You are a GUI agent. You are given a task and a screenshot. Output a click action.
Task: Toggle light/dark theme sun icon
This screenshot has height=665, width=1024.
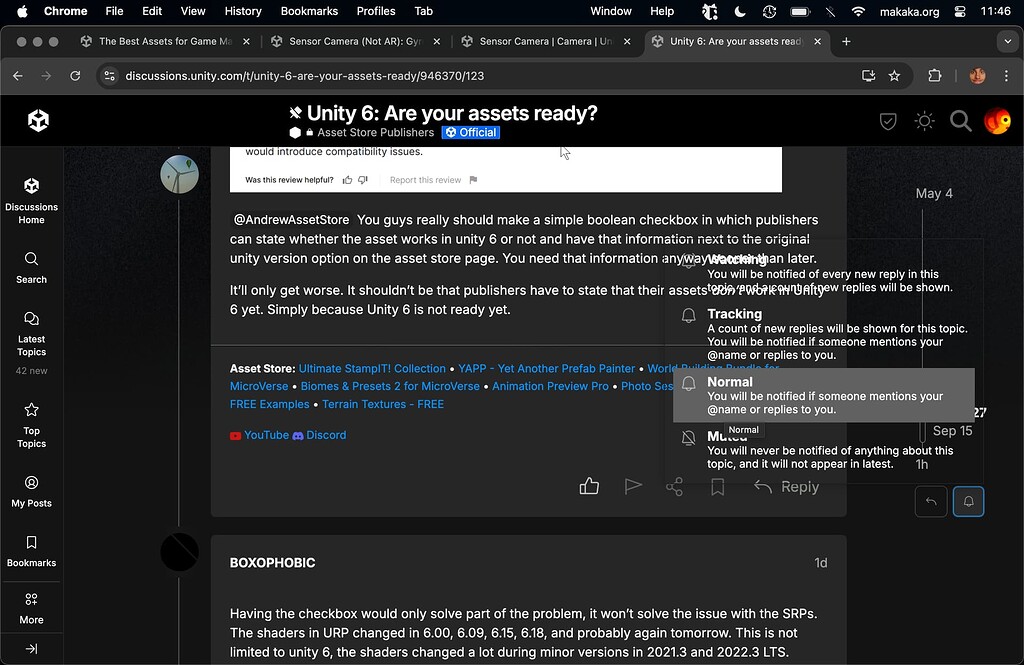point(924,121)
